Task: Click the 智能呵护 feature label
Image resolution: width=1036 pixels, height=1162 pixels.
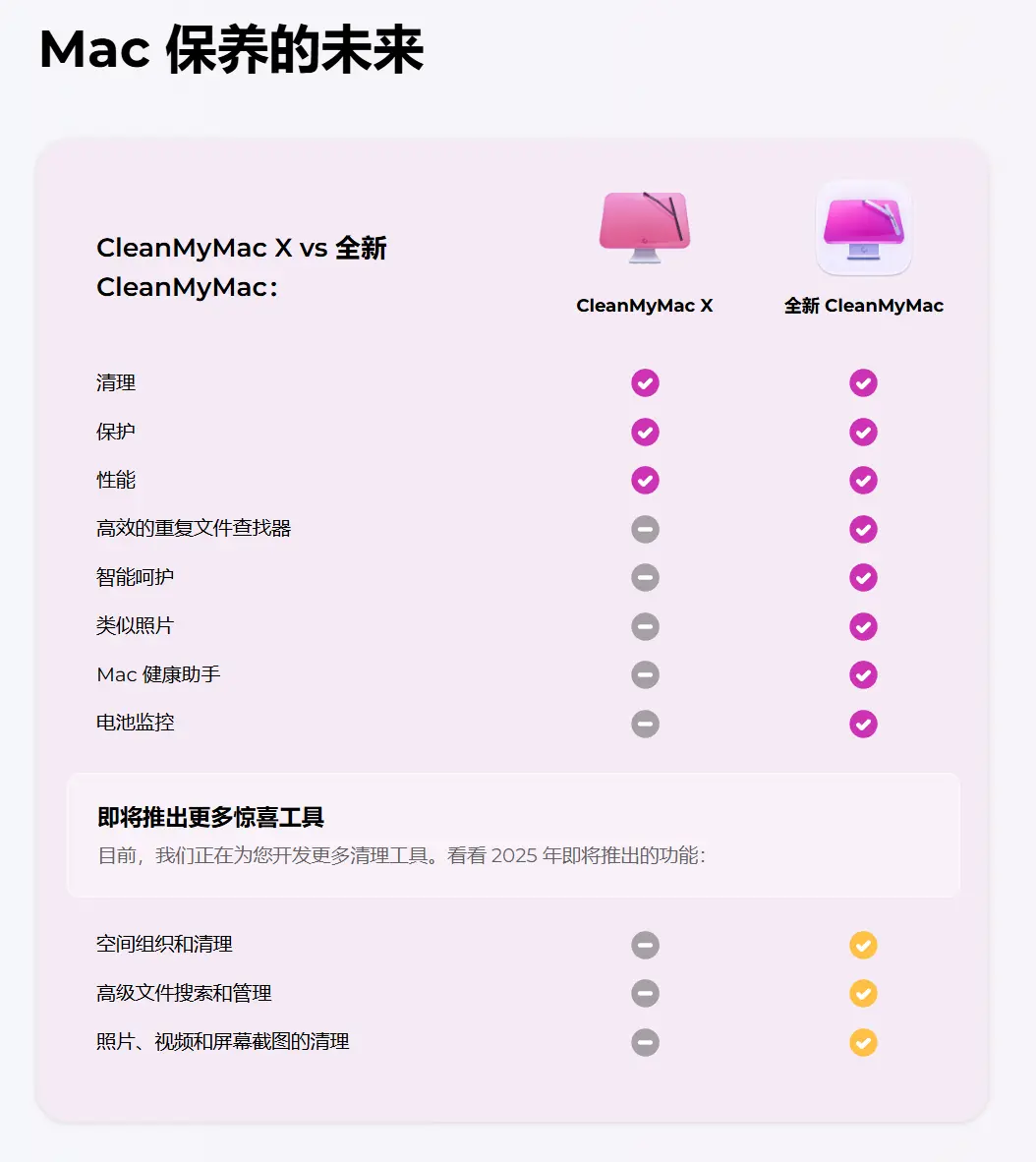Action: [135, 576]
